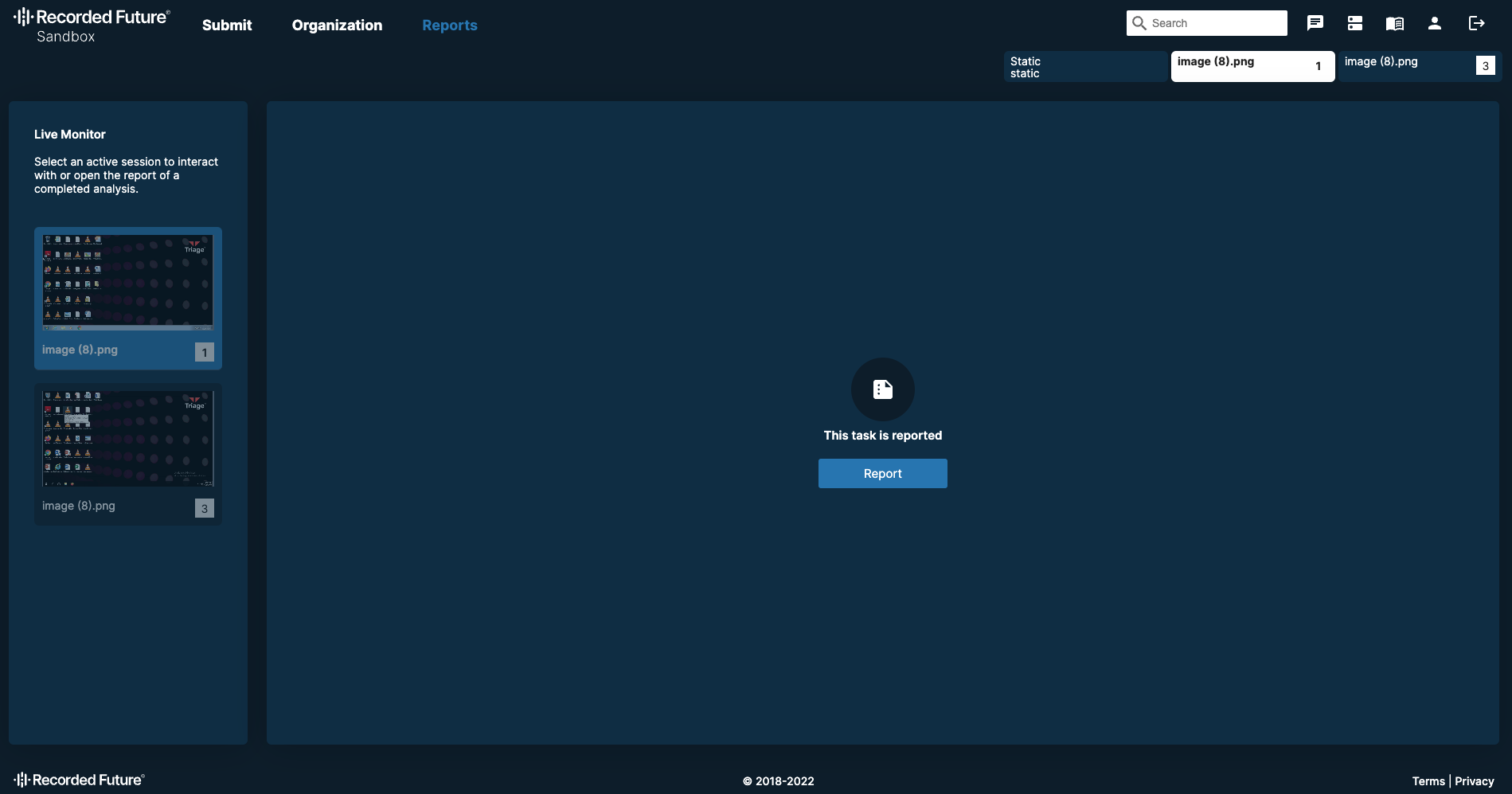The width and height of the screenshot is (1512, 794).
Task: Select the image (8).png task 1 tab
Action: (x=1252, y=67)
